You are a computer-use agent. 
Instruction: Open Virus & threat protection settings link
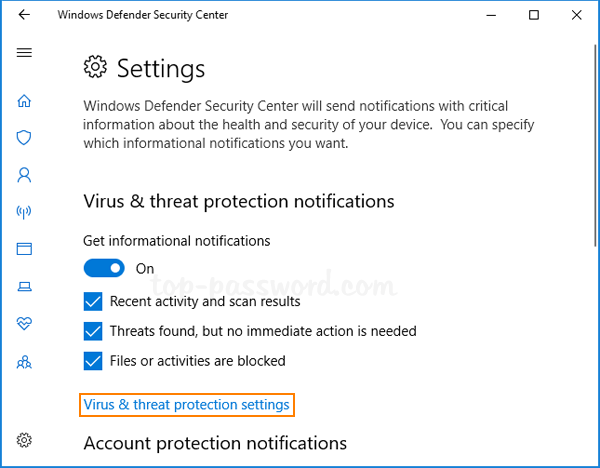(x=186, y=405)
